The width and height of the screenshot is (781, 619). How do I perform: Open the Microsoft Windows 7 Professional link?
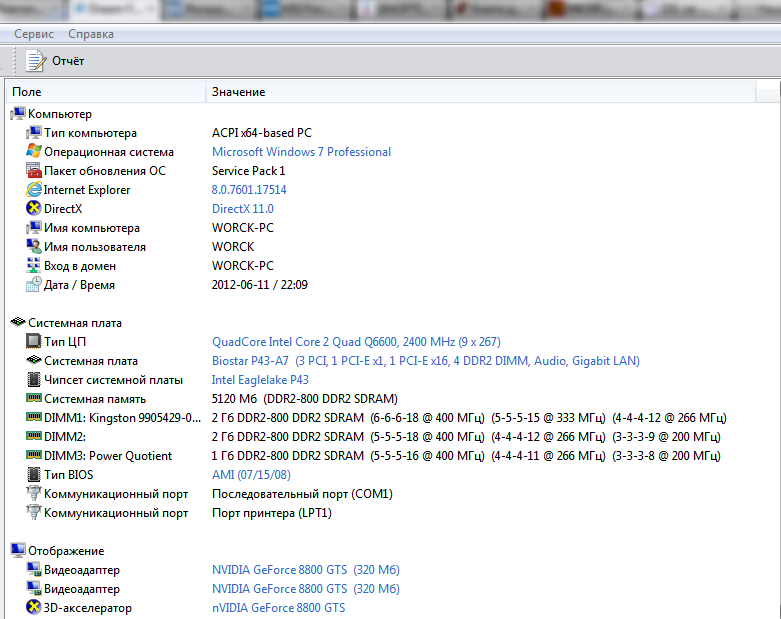tap(301, 152)
